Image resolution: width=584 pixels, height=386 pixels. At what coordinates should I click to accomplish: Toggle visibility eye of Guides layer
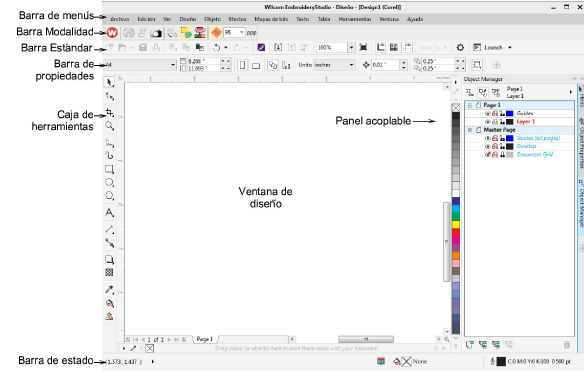487,113
